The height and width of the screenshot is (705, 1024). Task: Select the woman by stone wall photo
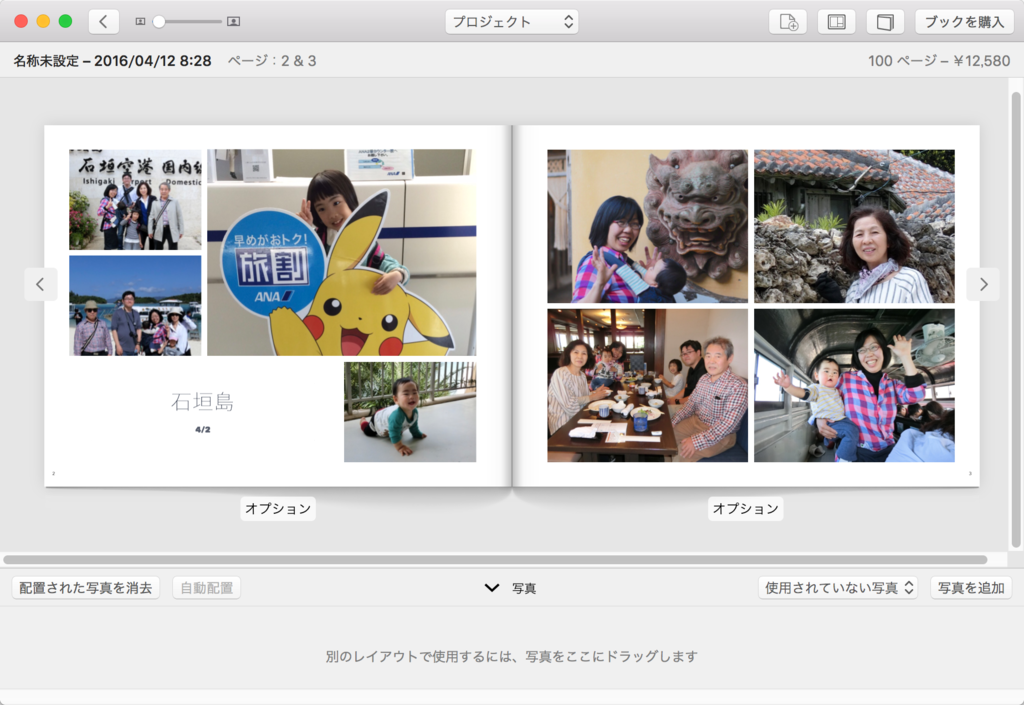click(854, 226)
